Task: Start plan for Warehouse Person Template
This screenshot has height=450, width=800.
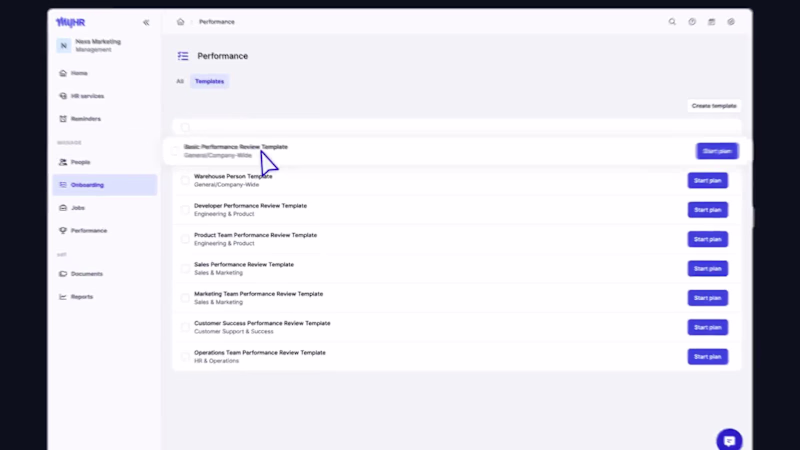Action: pos(707,181)
